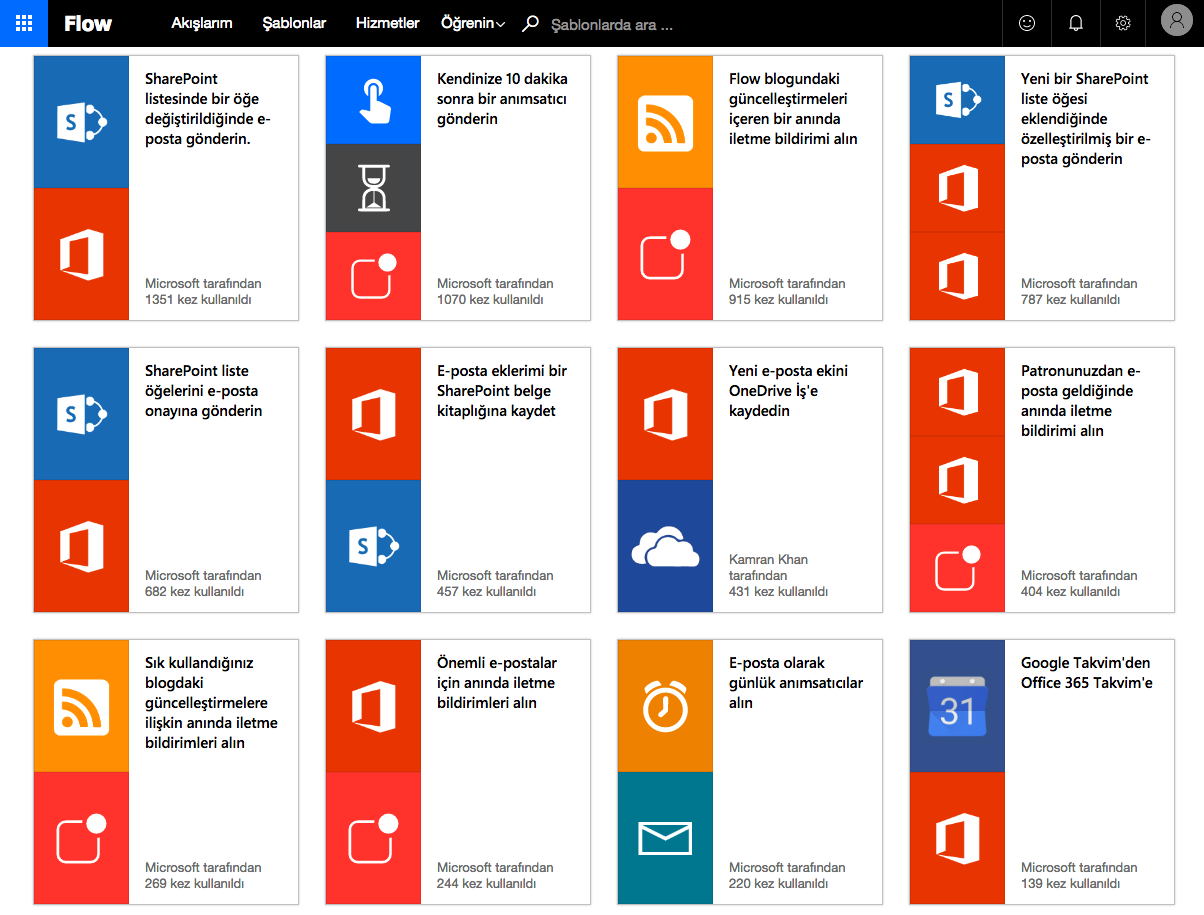
Task: Open 'Patronunuzdan e-posta geldiğinde' template title
Action: pyautogui.click(x=1081, y=401)
